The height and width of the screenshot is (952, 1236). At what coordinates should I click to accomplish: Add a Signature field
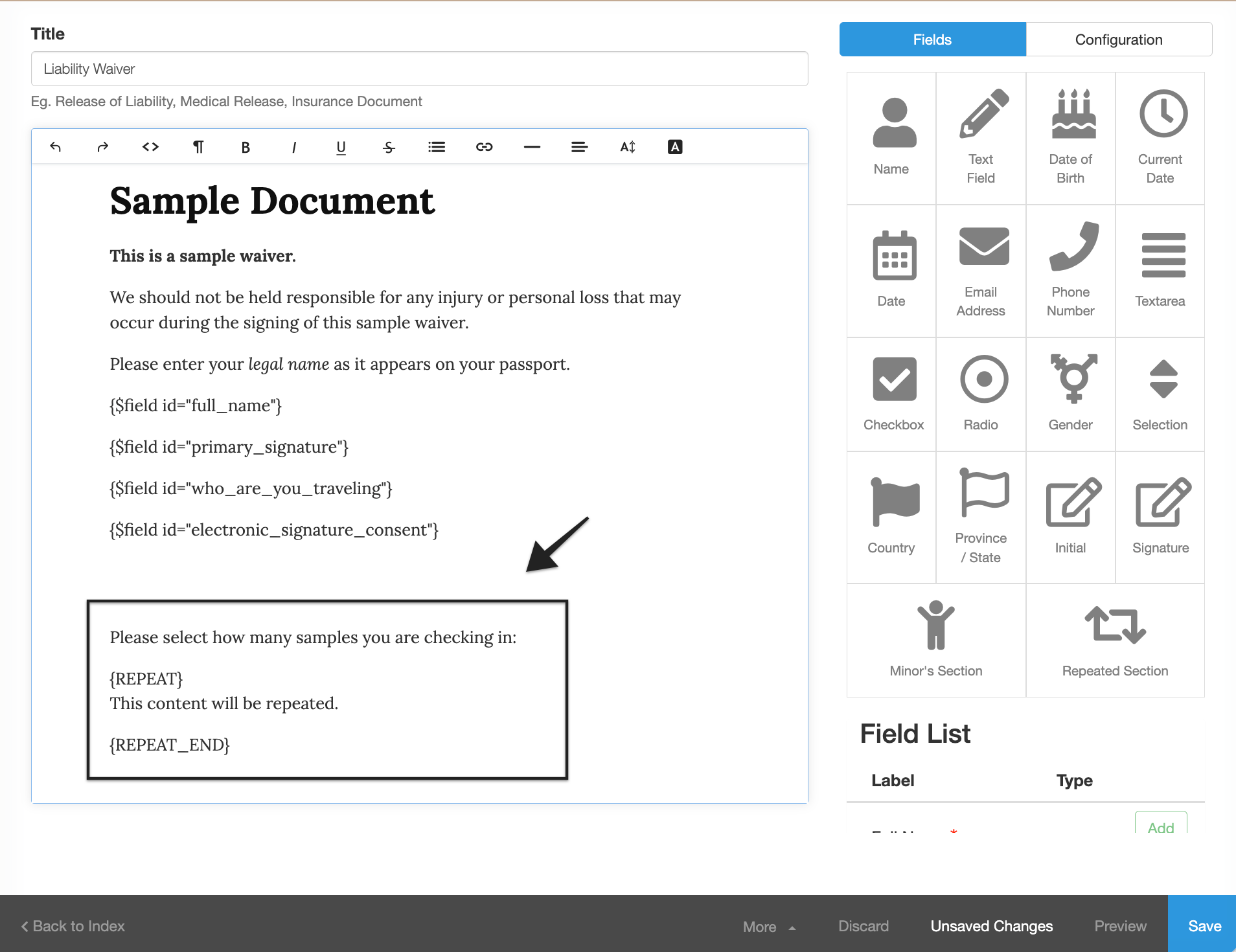click(1160, 517)
